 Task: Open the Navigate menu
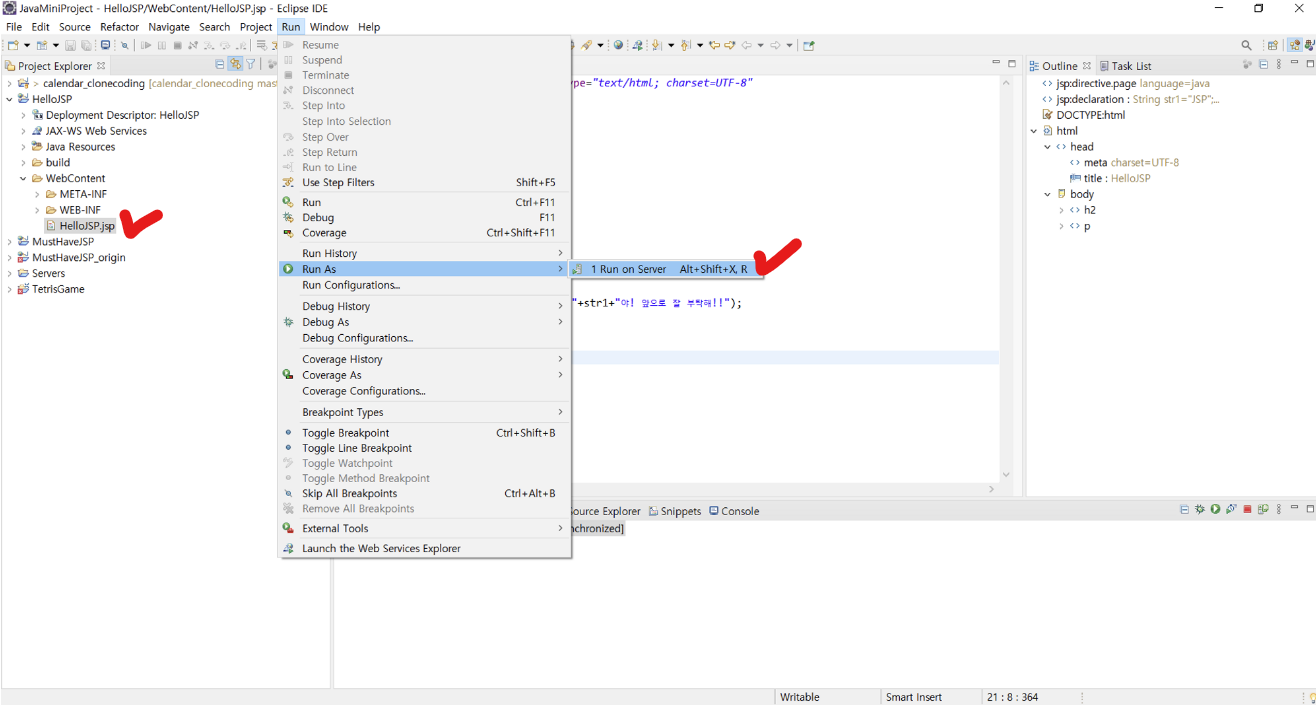tap(168, 27)
